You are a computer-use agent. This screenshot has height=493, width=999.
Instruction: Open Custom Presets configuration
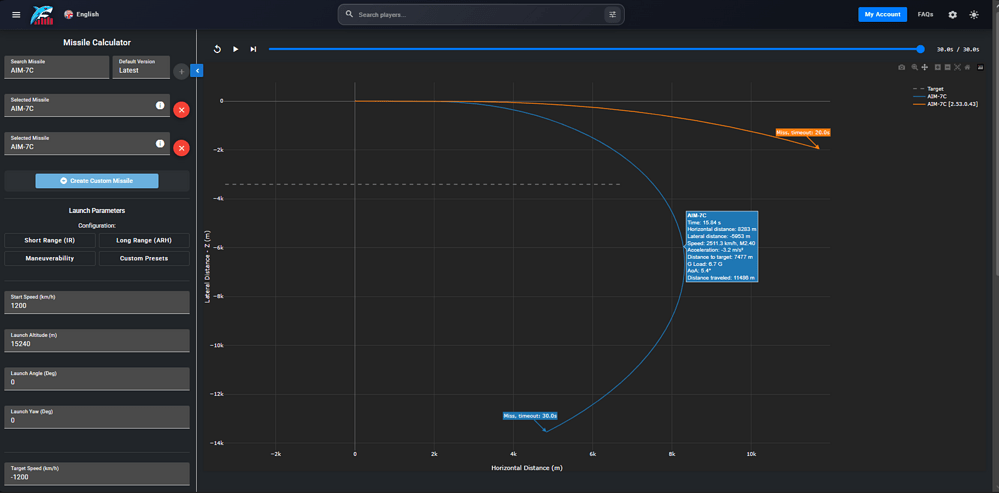(144, 258)
